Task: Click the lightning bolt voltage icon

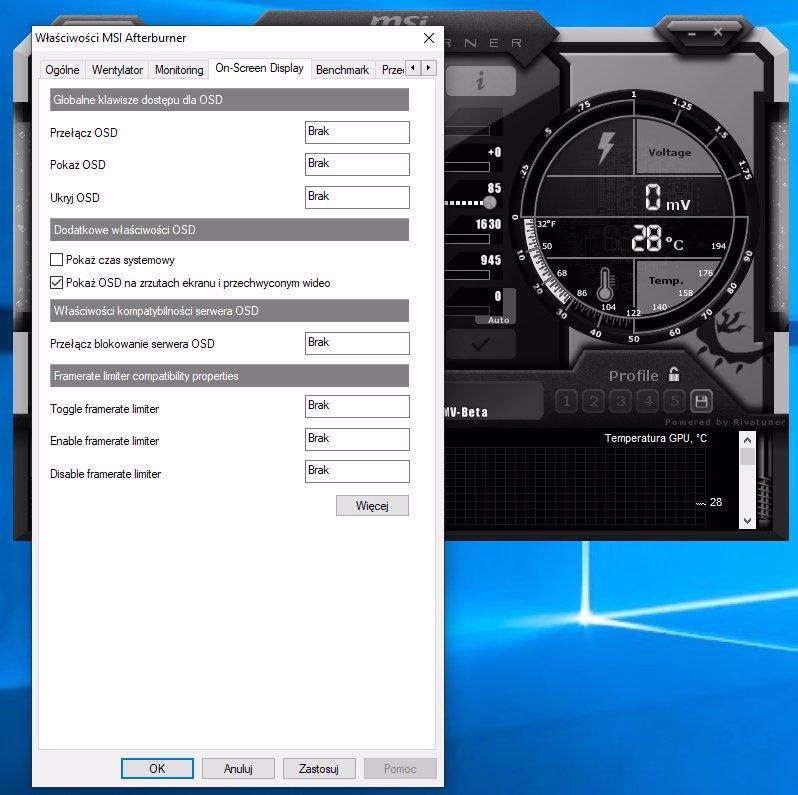Action: (x=606, y=148)
